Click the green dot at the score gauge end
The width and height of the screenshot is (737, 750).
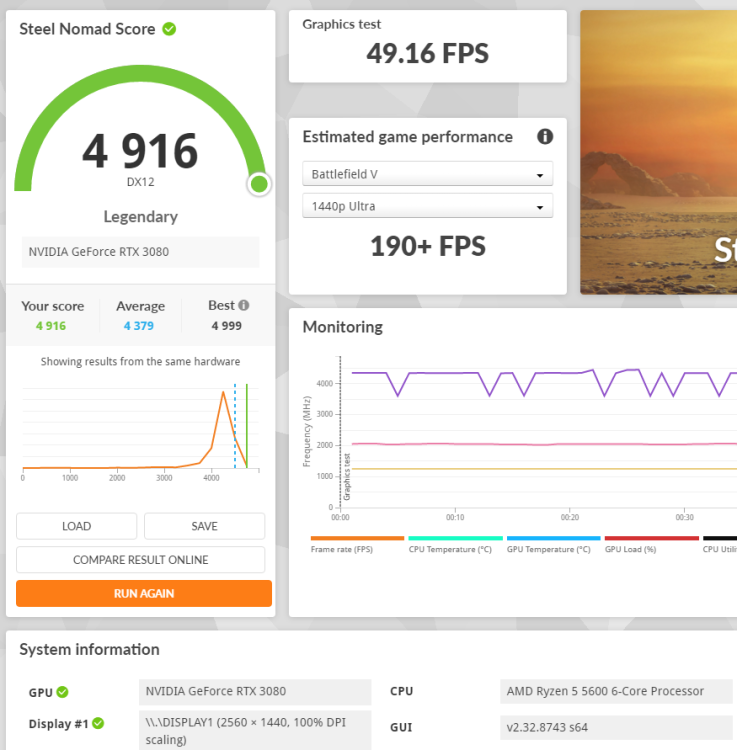(259, 184)
